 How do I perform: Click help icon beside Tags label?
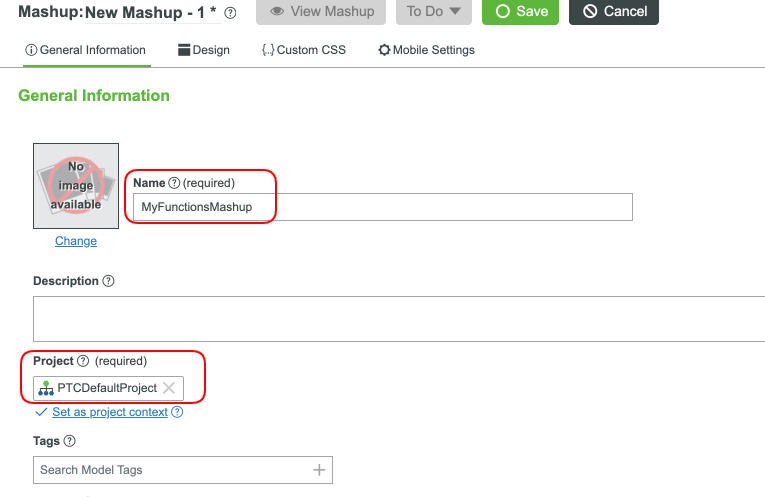coord(70,440)
